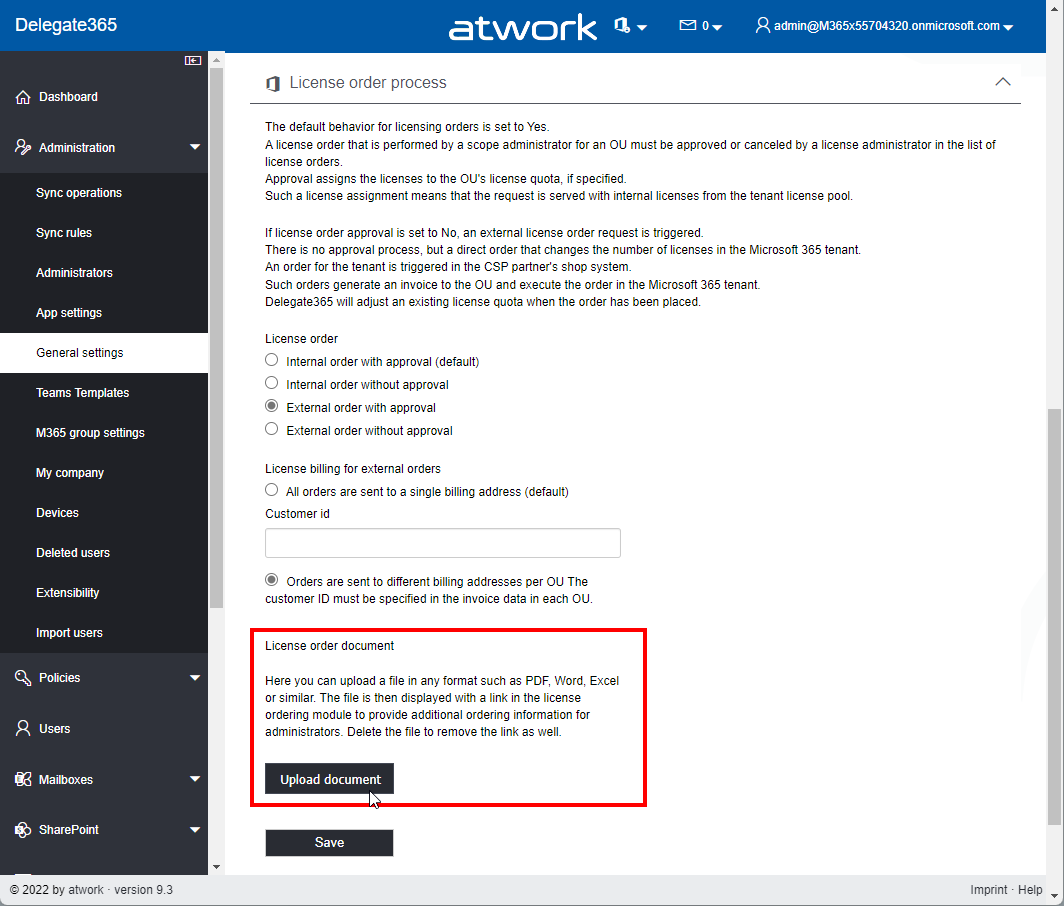Open General settings
The height and width of the screenshot is (906, 1064).
tap(104, 353)
